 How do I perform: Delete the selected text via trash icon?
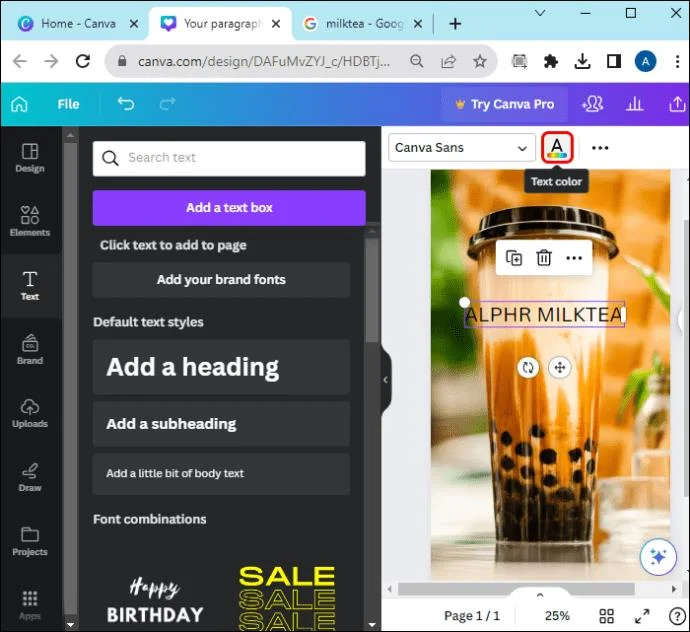pos(543,258)
